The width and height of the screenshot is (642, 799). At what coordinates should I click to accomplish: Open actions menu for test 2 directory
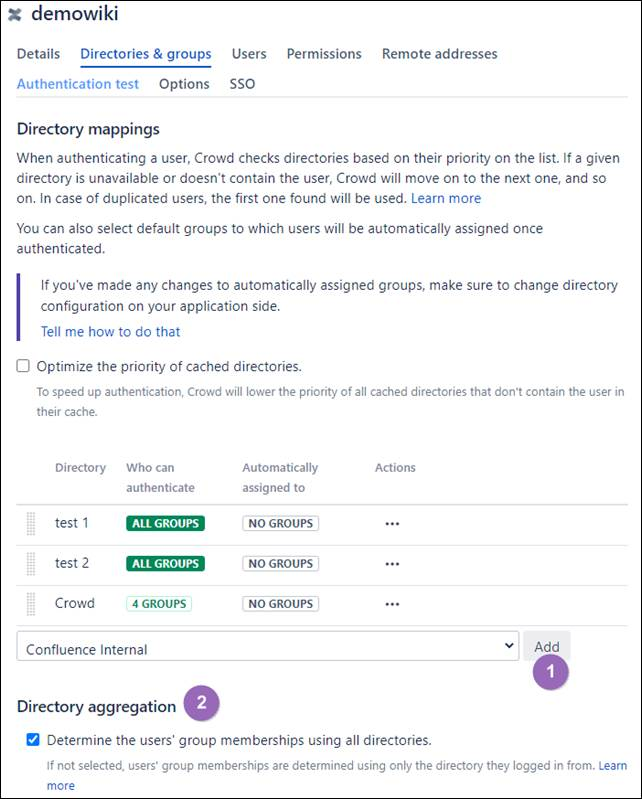(x=392, y=564)
